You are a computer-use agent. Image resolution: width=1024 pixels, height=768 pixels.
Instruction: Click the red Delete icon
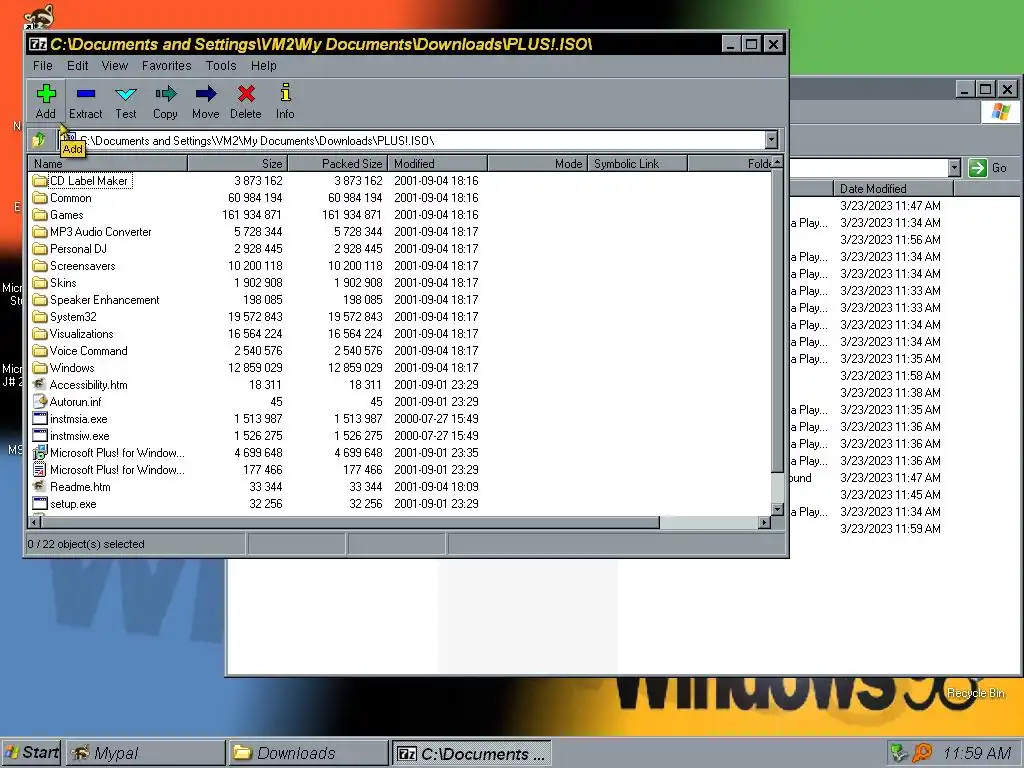click(x=246, y=94)
